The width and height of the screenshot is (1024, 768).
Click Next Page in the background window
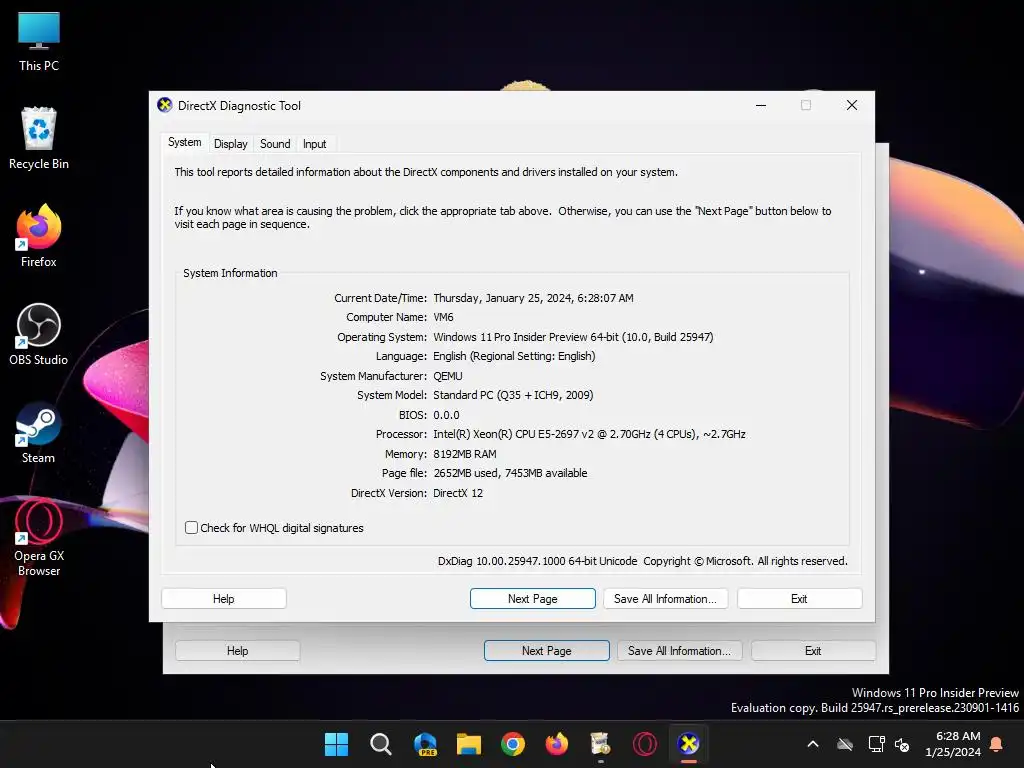(547, 651)
